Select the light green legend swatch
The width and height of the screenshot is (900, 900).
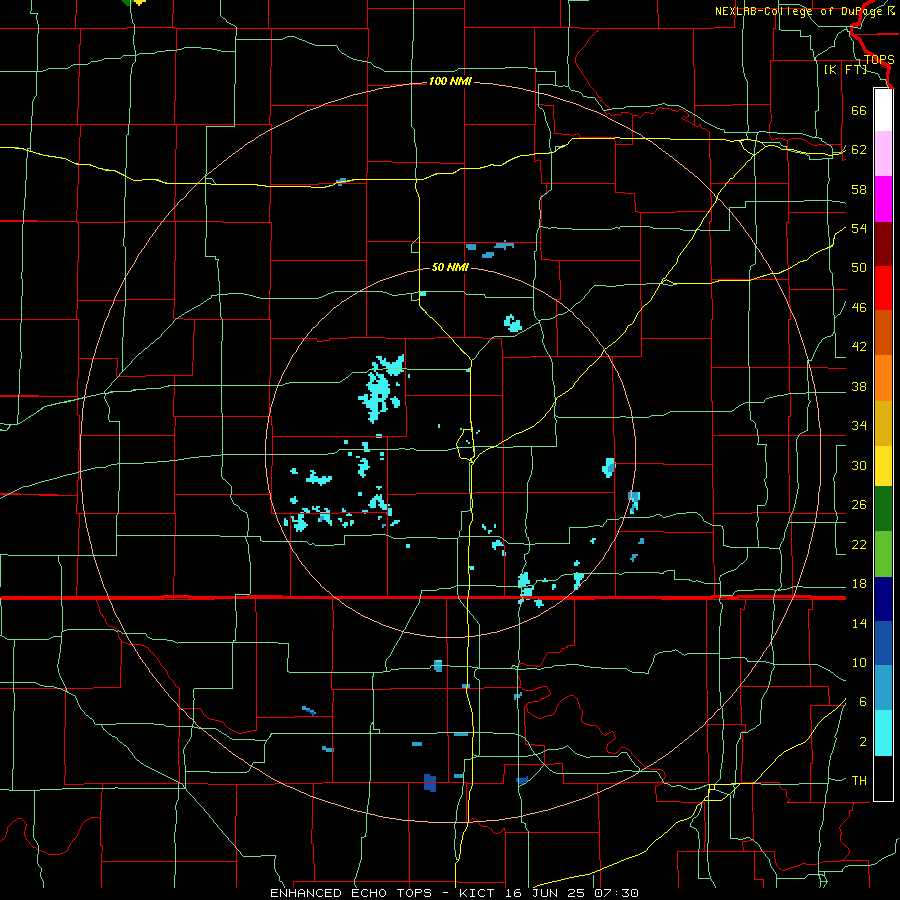[883, 553]
